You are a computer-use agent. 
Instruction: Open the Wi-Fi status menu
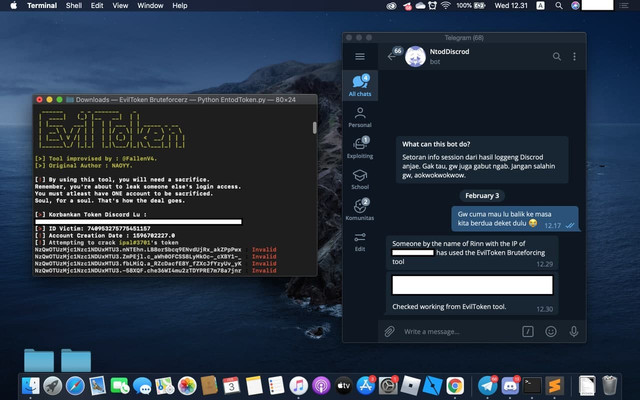(445, 5)
